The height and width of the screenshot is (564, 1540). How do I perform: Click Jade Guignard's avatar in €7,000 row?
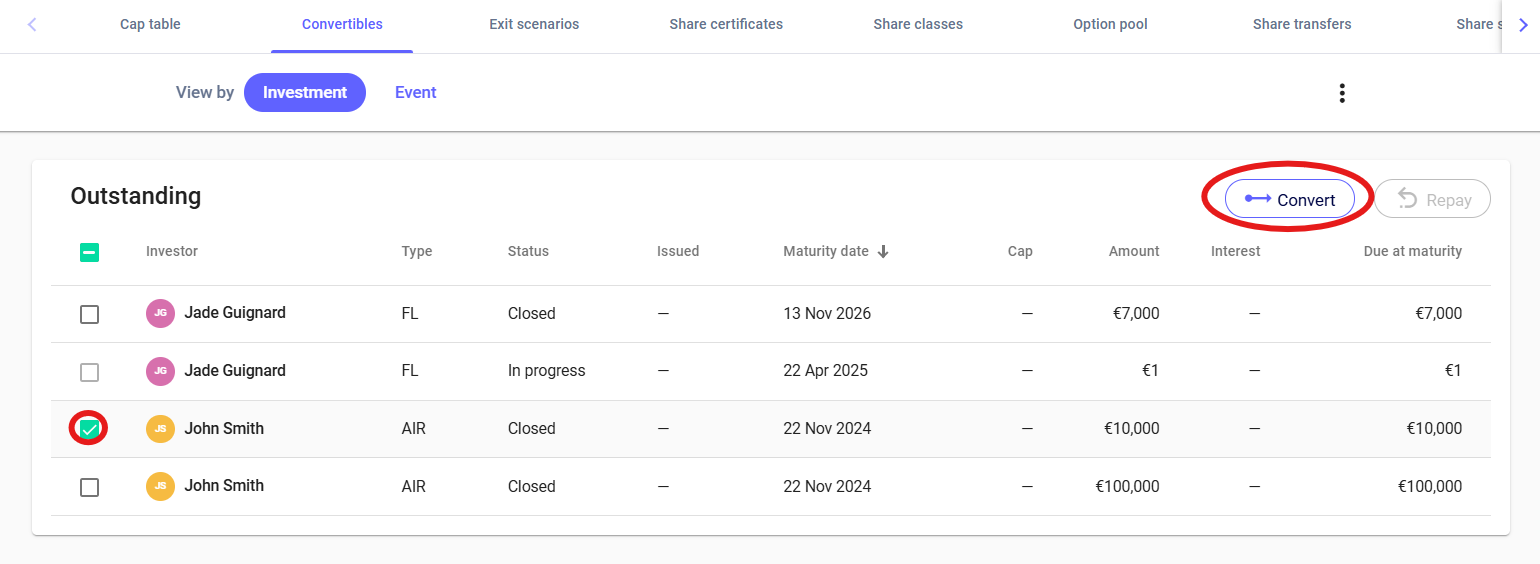pos(160,313)
